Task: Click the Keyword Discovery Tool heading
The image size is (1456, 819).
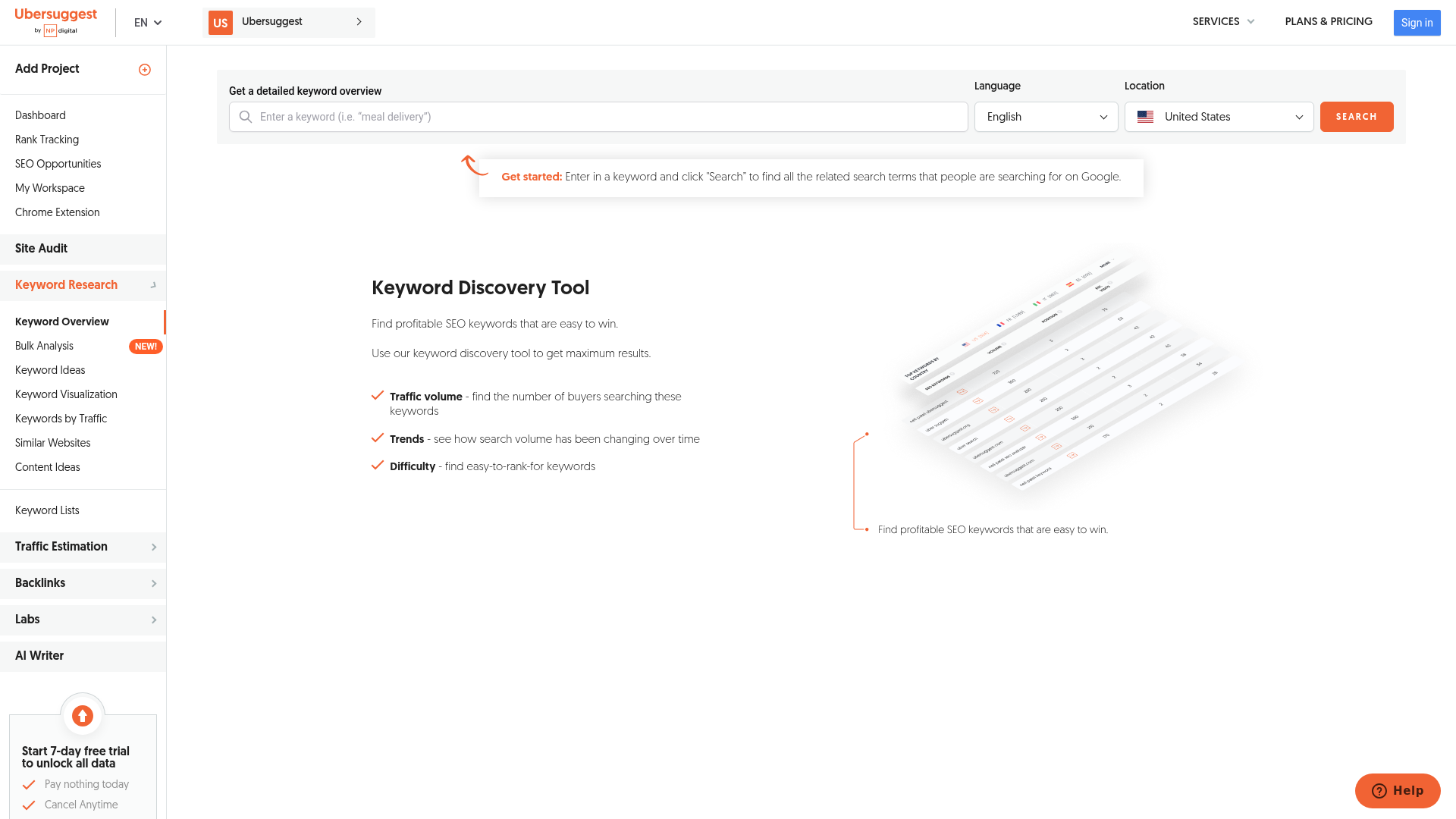Action: tap(480, 288)
